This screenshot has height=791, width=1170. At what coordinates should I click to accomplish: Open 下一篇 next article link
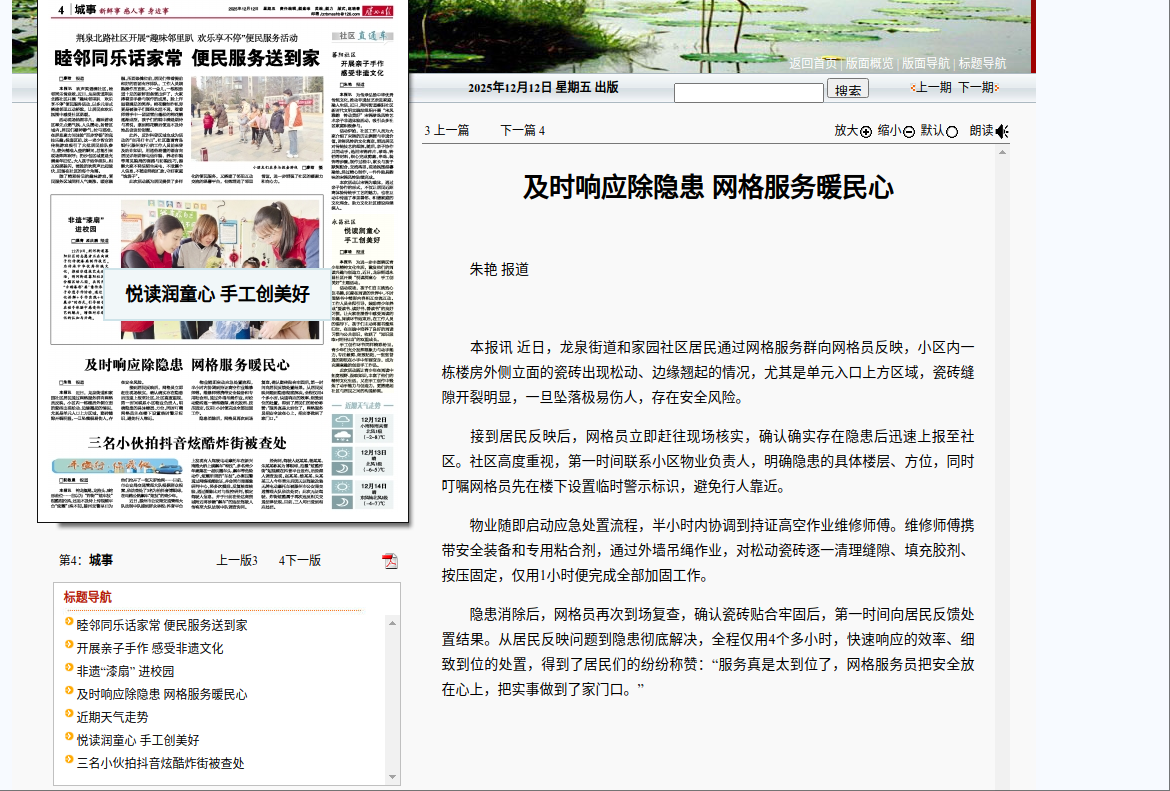[522, 131]
